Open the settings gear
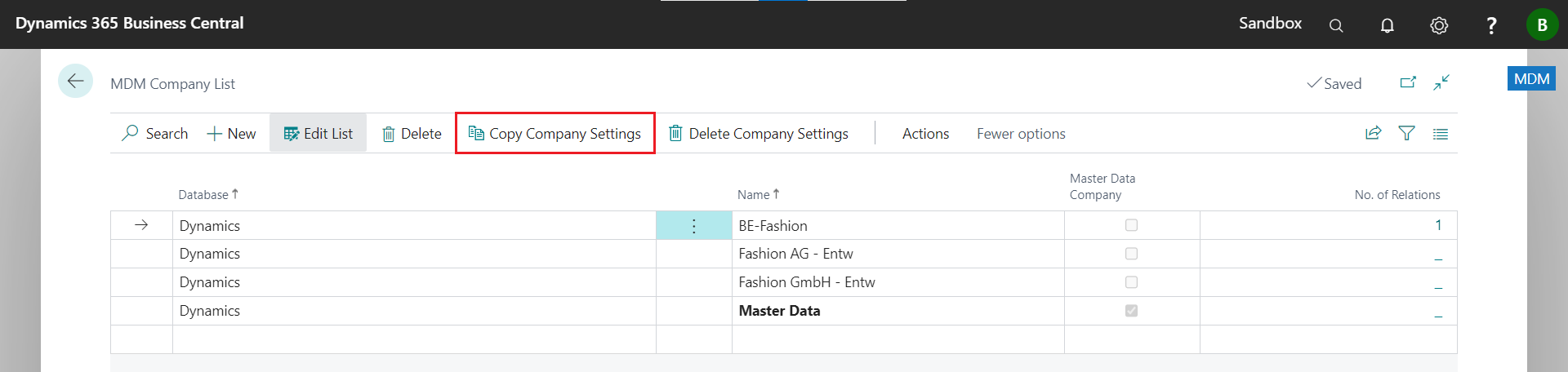1568x372 pixels. pyautogui.click(x=1439, y=25)
